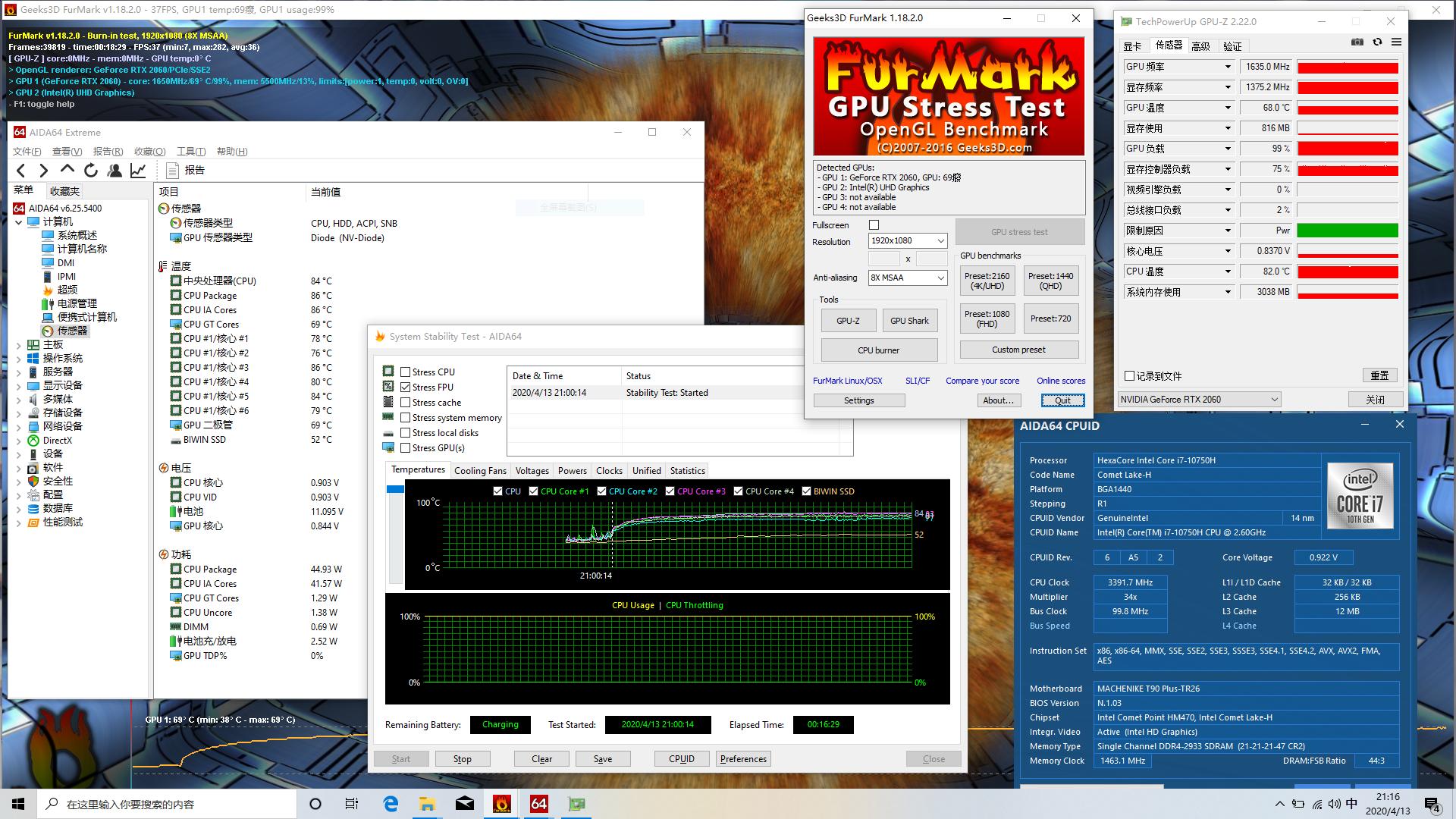Click the AIDA64 back arrow icon
This screenshot has width=1456, height=819.
click(x=21, y=171)
